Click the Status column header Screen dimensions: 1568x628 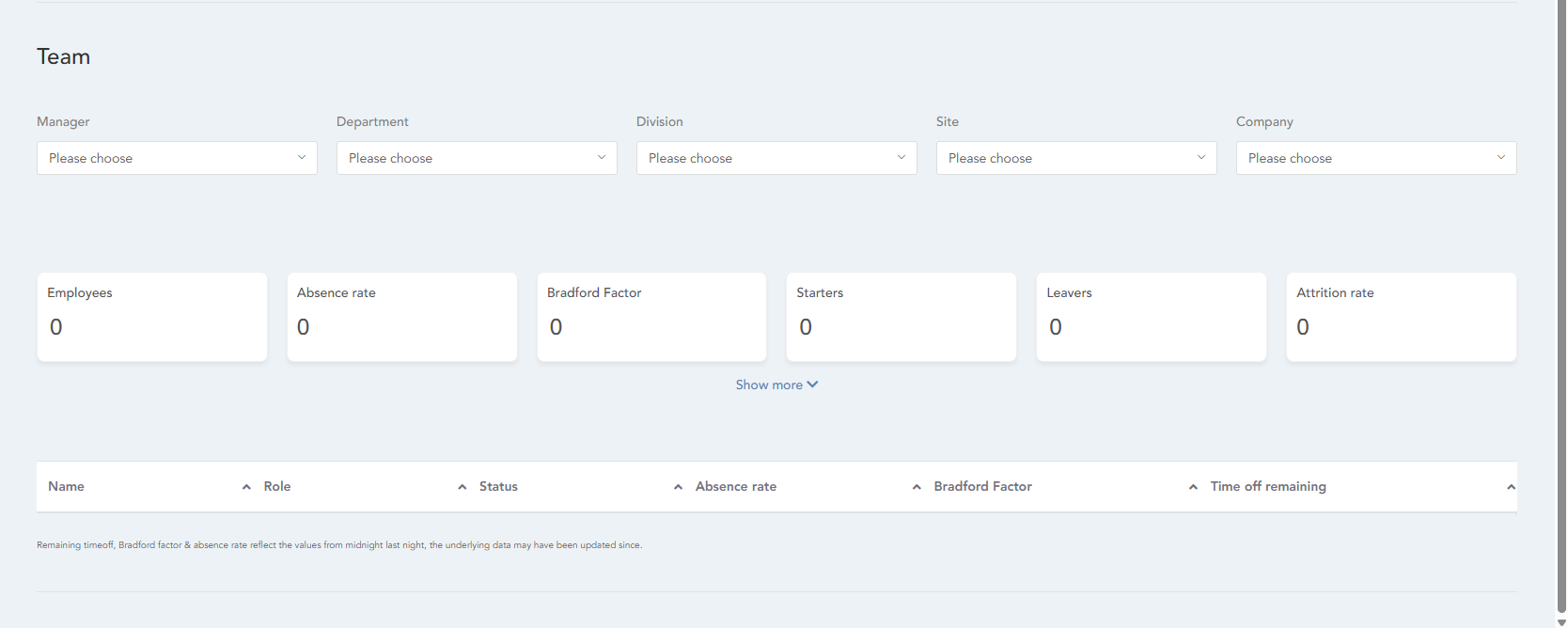[x=498, y=487]
